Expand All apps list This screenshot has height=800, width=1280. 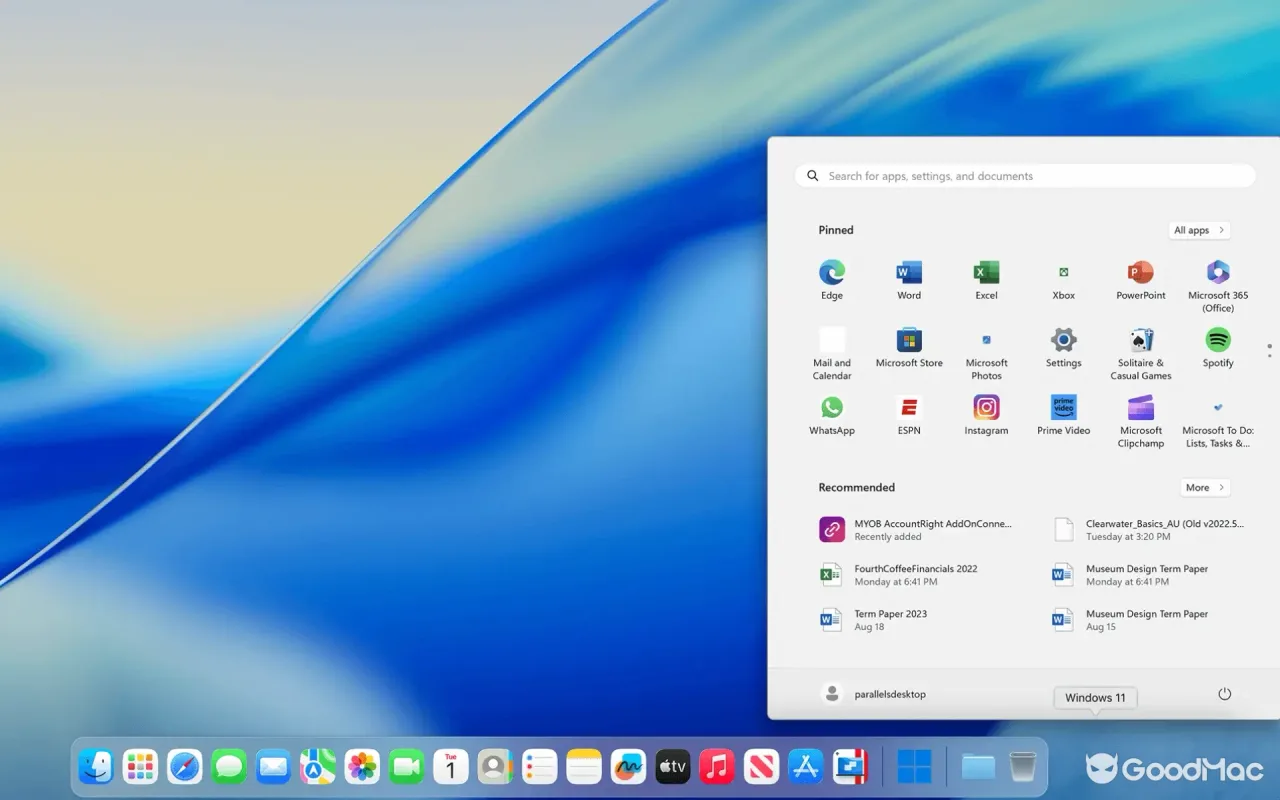(x=1199, y=230)
